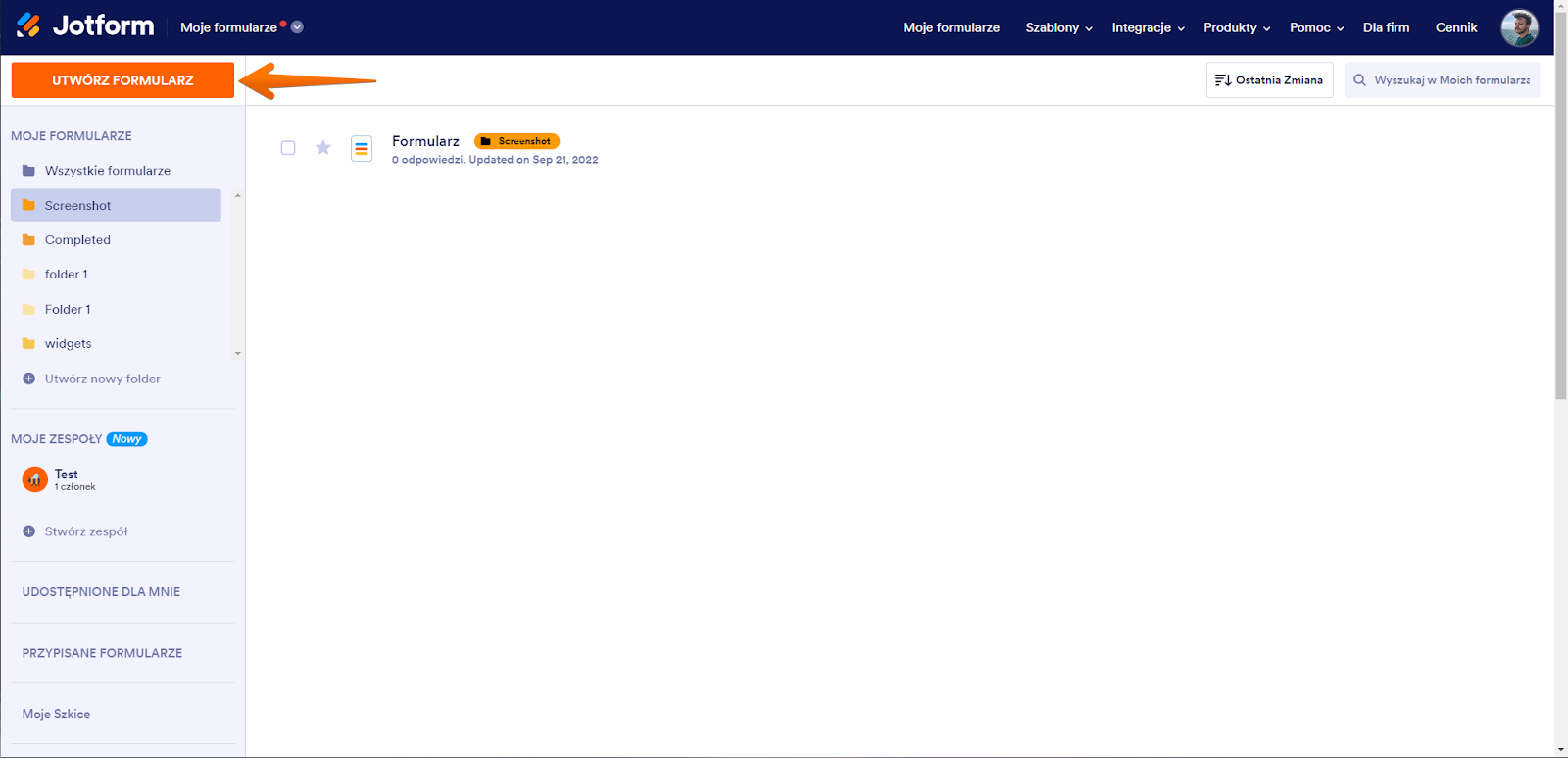Select the Screenshot folder in sidebar

[116, 205]
